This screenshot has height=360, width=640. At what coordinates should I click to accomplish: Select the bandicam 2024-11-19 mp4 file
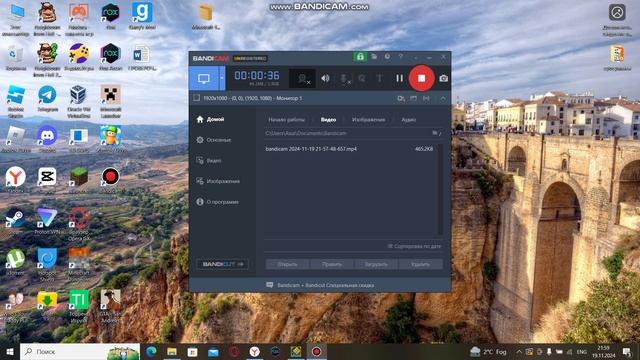point(349,149)
